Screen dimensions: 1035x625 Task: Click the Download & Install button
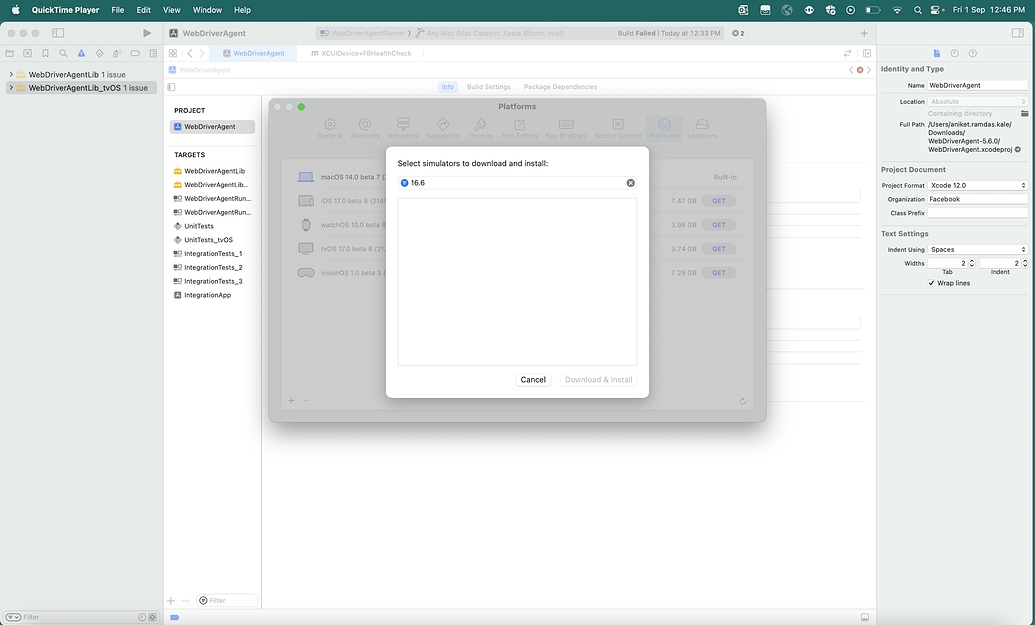pyautogui.click(x=598, y=380)
